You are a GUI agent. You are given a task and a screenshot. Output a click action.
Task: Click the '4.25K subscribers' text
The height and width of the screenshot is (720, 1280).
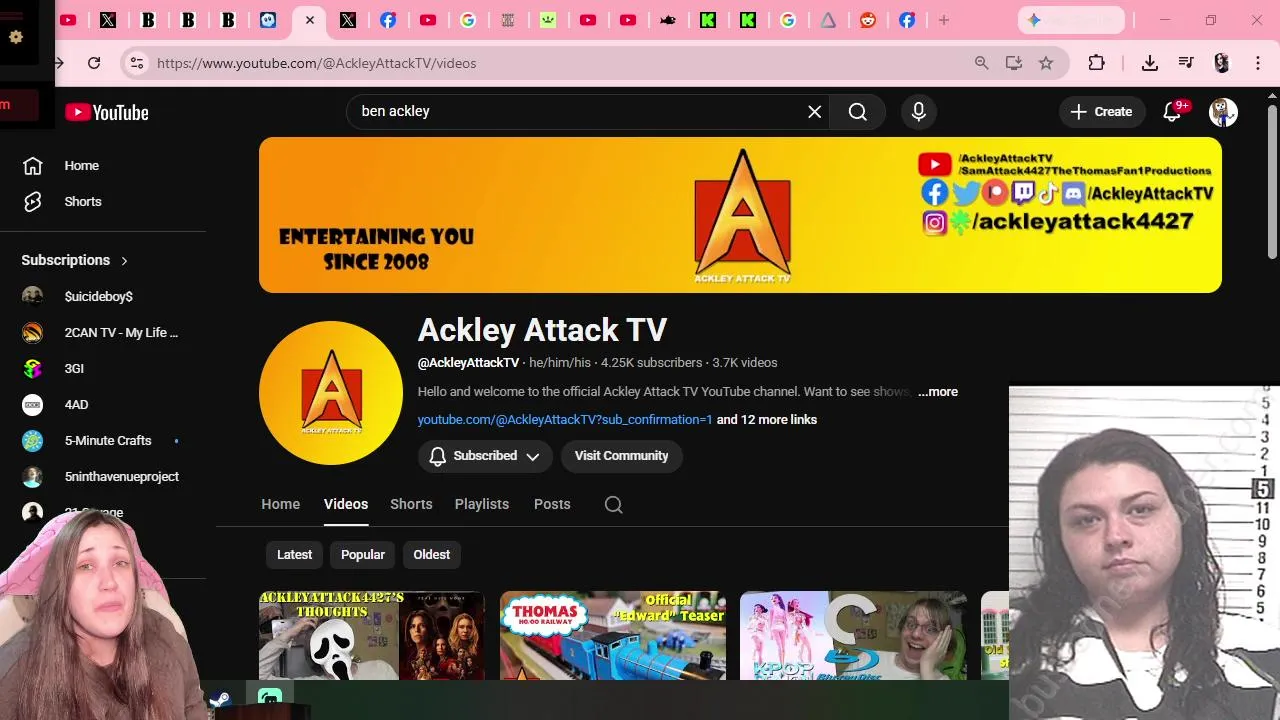point(651,363)
